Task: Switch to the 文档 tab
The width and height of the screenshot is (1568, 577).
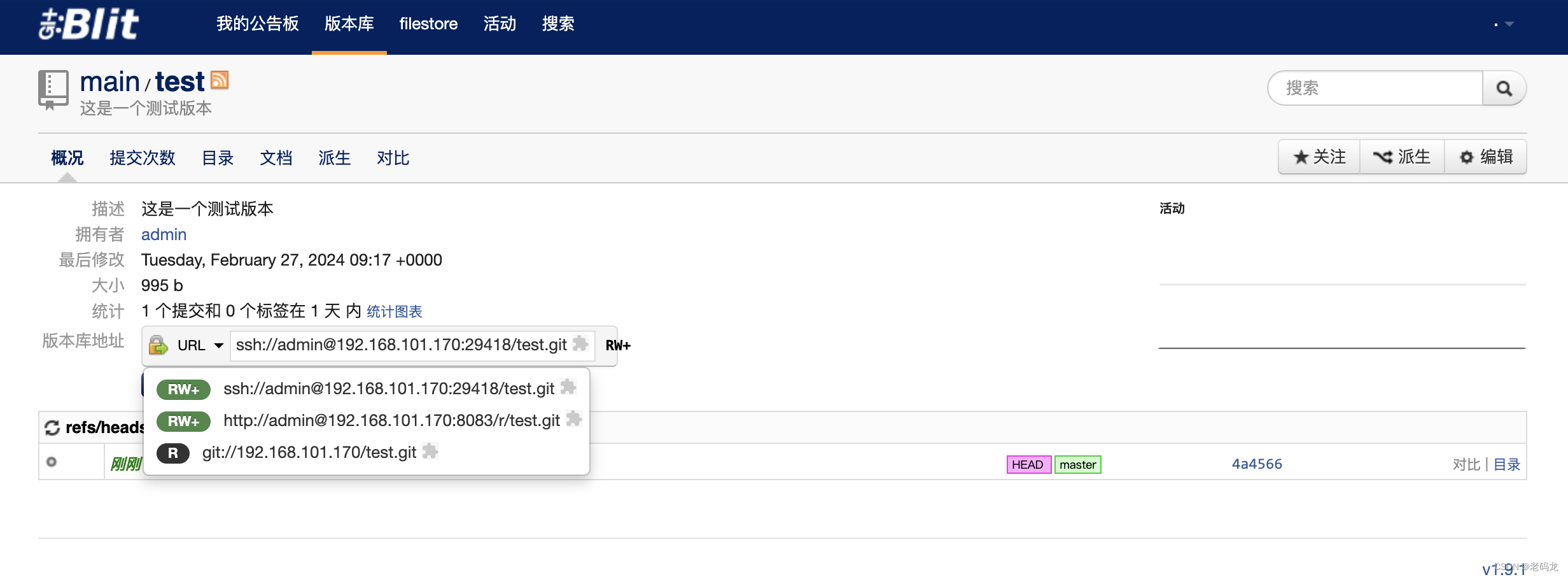Action: [276, 158]
